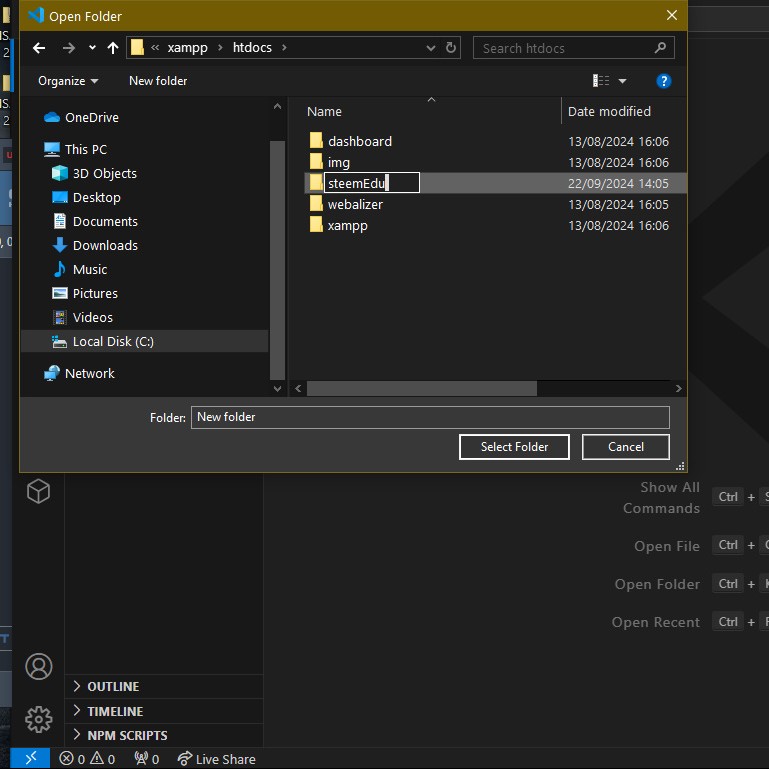This screenshot has height=769, width=769.
Task: Open view options dropdown arrow
Action: pyautogui.click(x=622, y=81)
